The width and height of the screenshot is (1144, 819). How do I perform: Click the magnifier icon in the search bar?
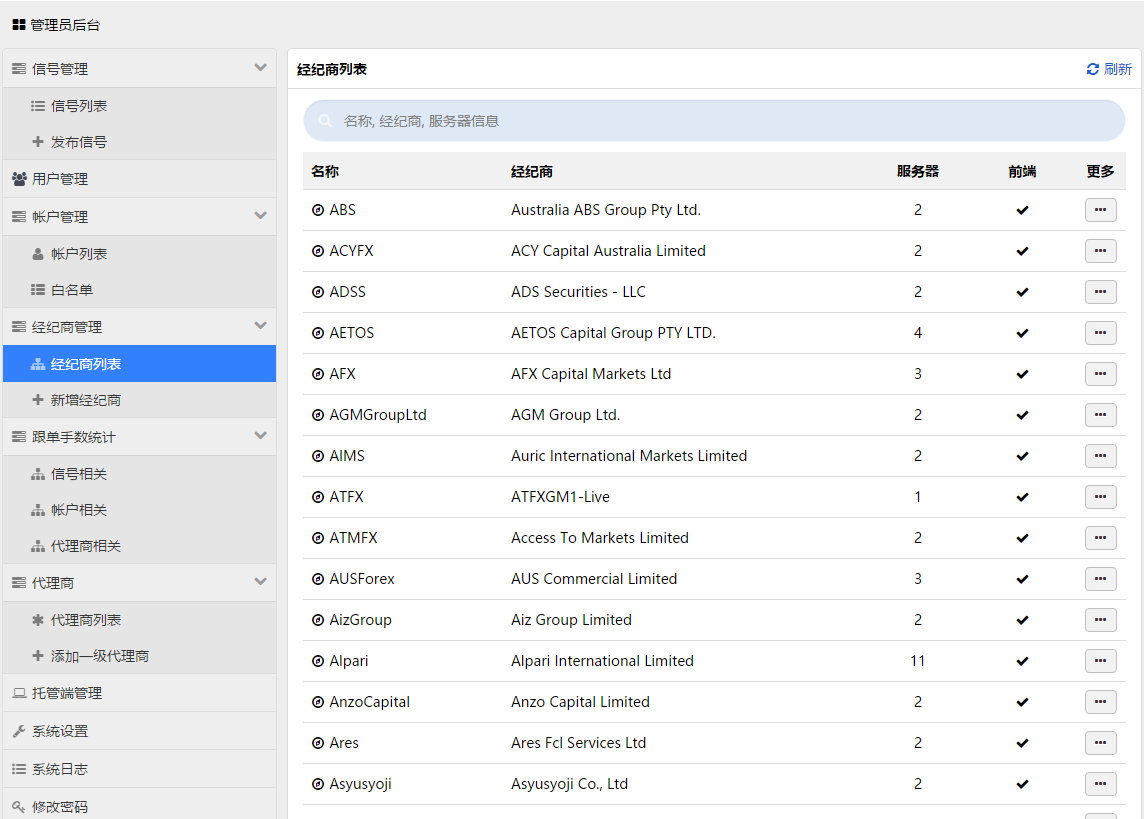pyautogui.click(x=325, y=121)
